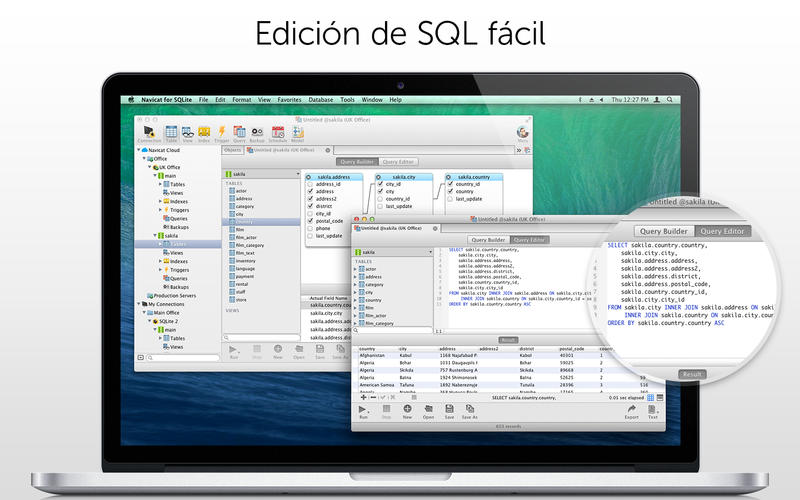Uncheck district in sakila.address table
The height and width of the screenshot is (500, 800).
310,206
